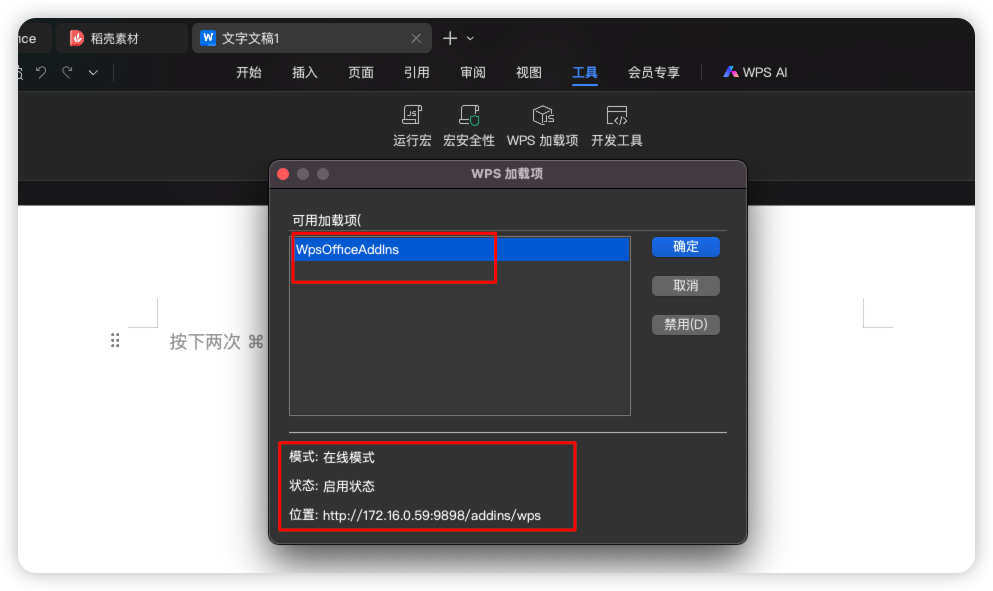Close the 文字文稿1 document tab
The height and width of the screenshot is (591, 993).
coord(416,39)
